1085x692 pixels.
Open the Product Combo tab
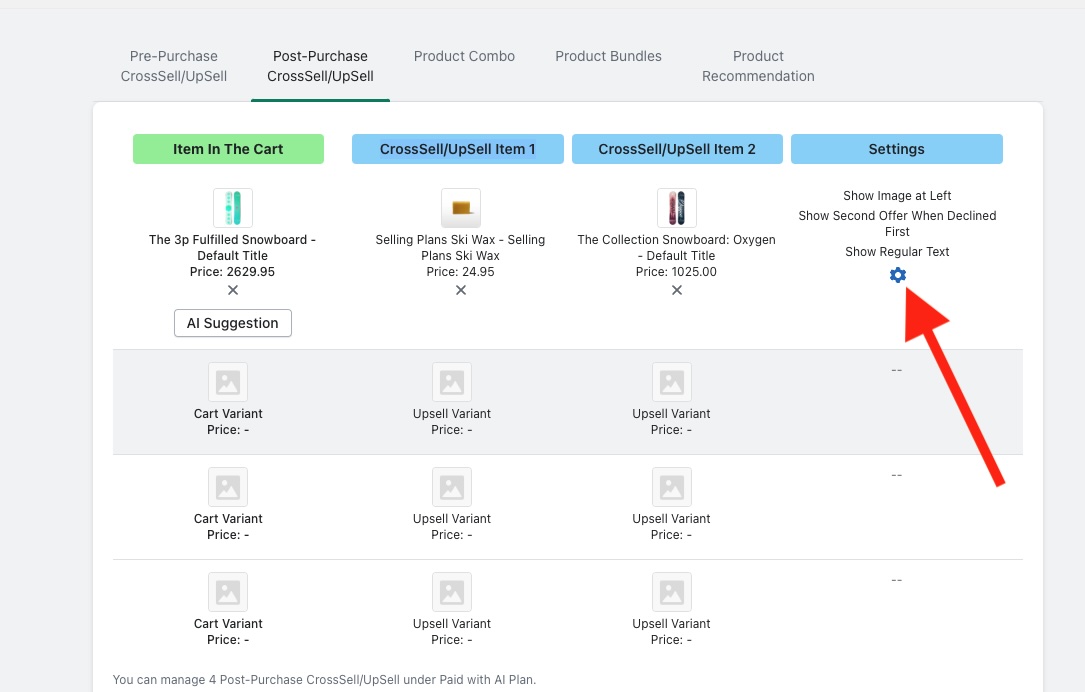[x=464, y=56]
